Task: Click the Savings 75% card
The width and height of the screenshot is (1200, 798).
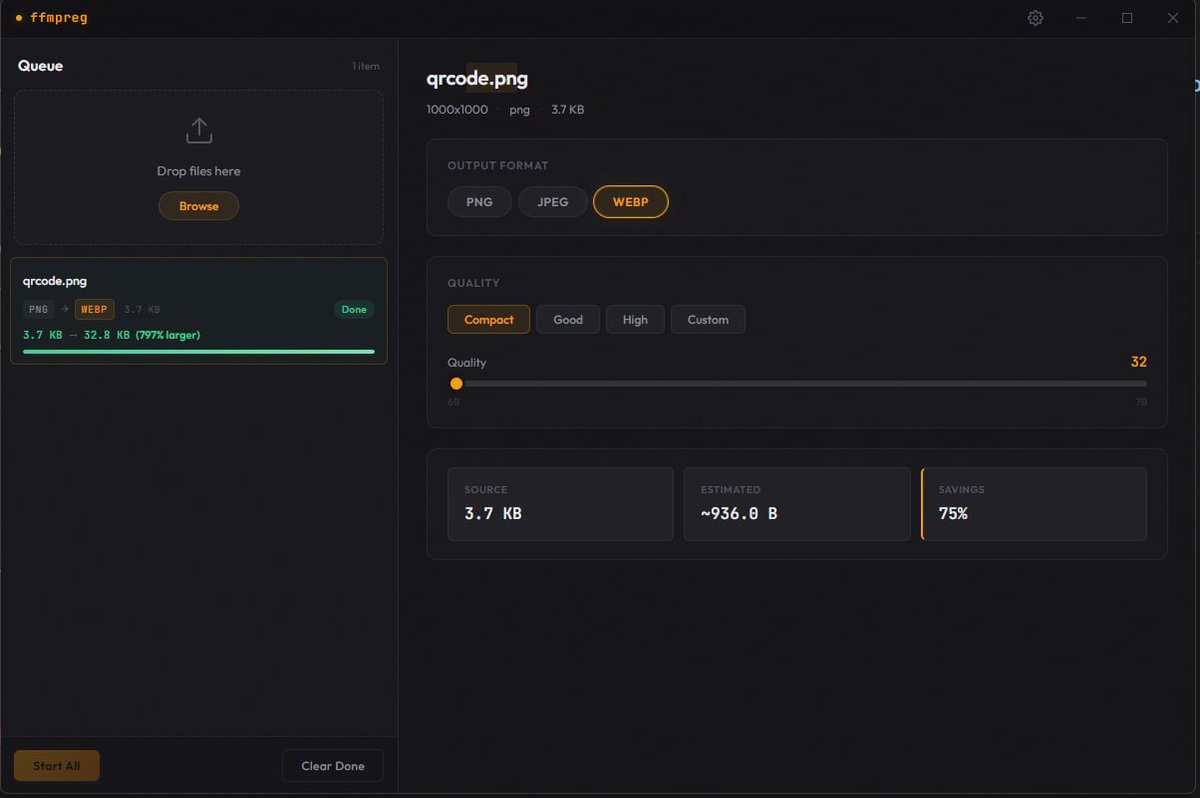Action: click(x=1034, y=504)
